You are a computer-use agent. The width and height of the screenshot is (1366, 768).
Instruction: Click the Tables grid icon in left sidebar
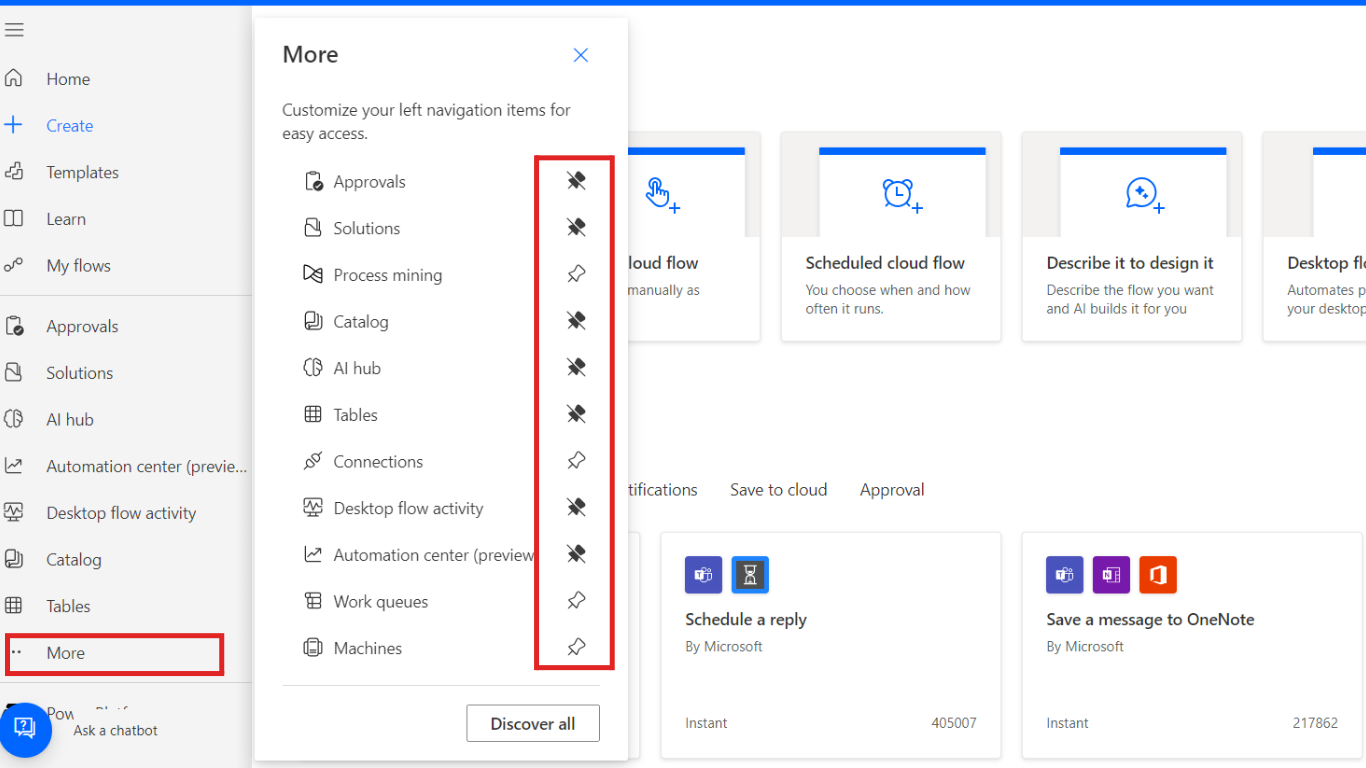click(13, 606)
